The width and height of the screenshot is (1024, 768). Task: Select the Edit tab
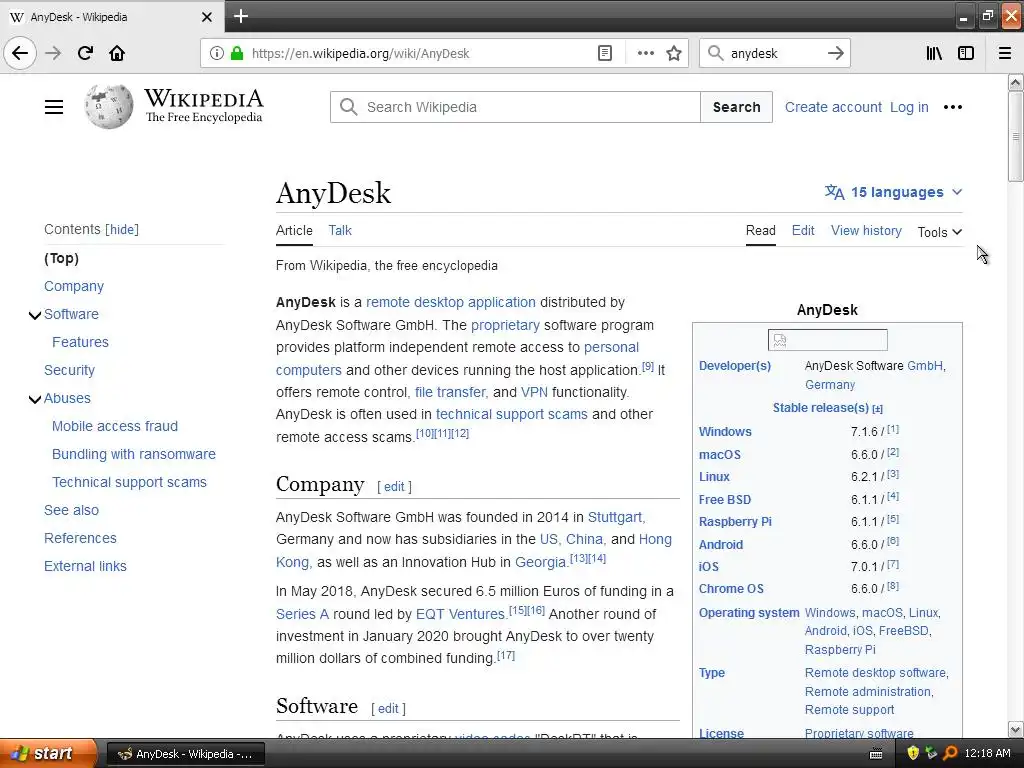click(x=803, y=231)
